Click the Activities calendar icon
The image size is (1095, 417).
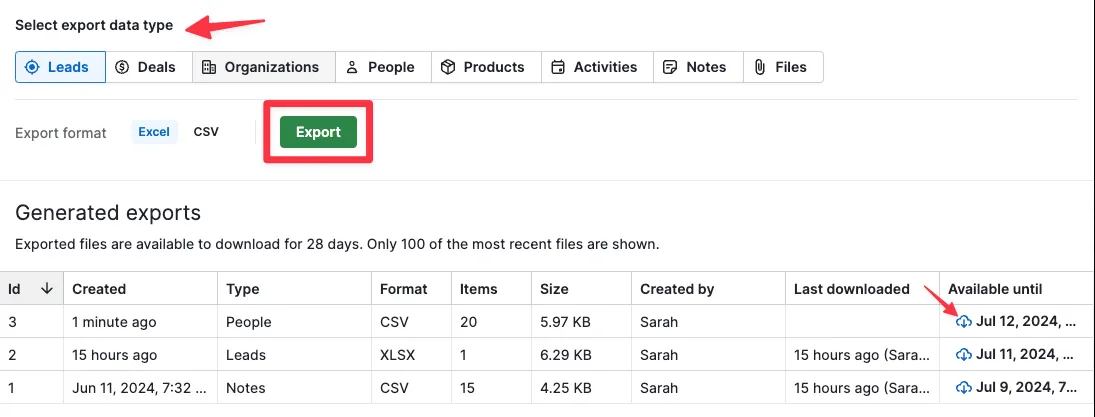tap(557, 67)
